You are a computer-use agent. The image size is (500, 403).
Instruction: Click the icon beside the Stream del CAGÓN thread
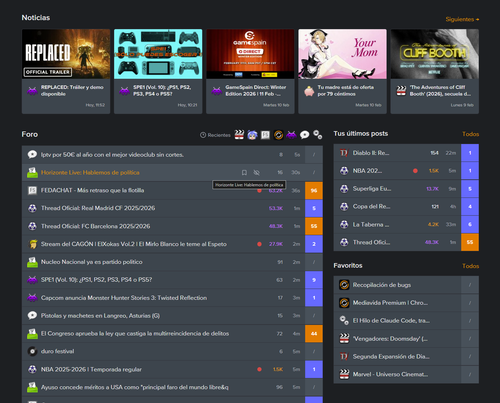[32, 244]
